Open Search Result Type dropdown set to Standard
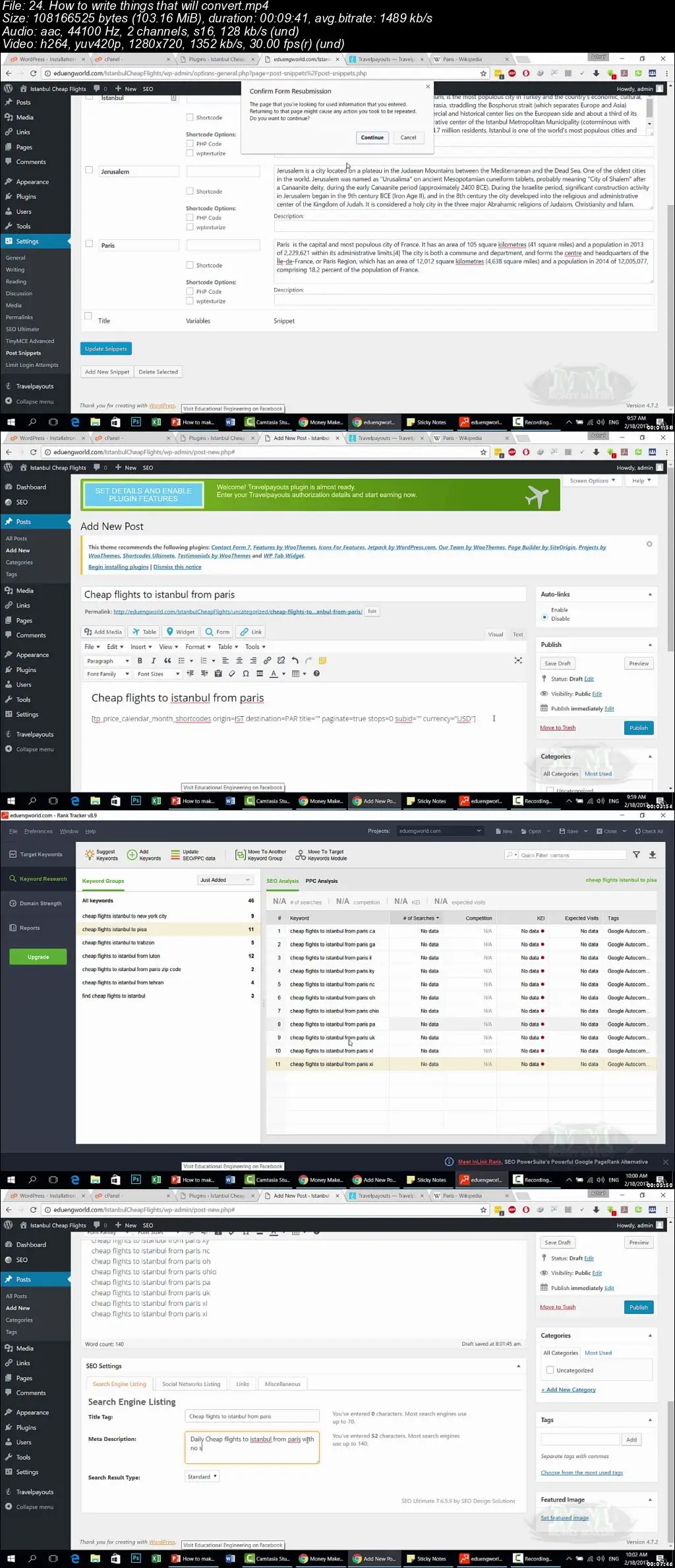The width and height of the screenshot is (675, 1568). click(x=202, y=1477)
